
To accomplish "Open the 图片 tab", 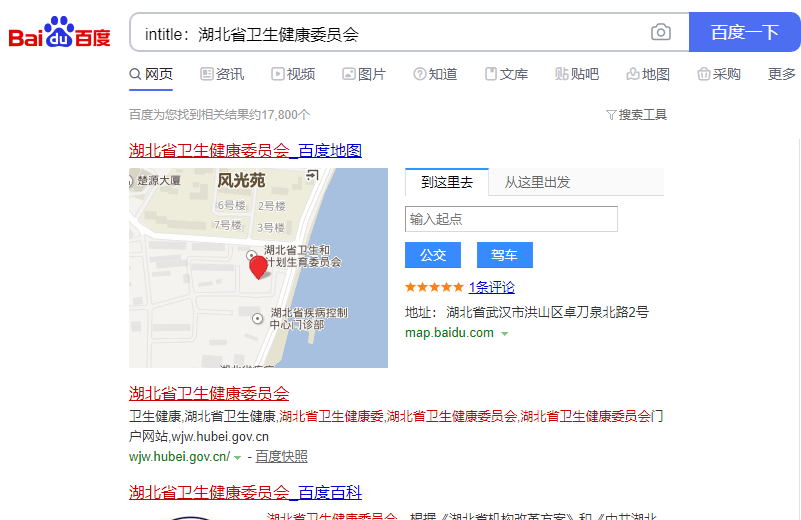I will [364, 75].
